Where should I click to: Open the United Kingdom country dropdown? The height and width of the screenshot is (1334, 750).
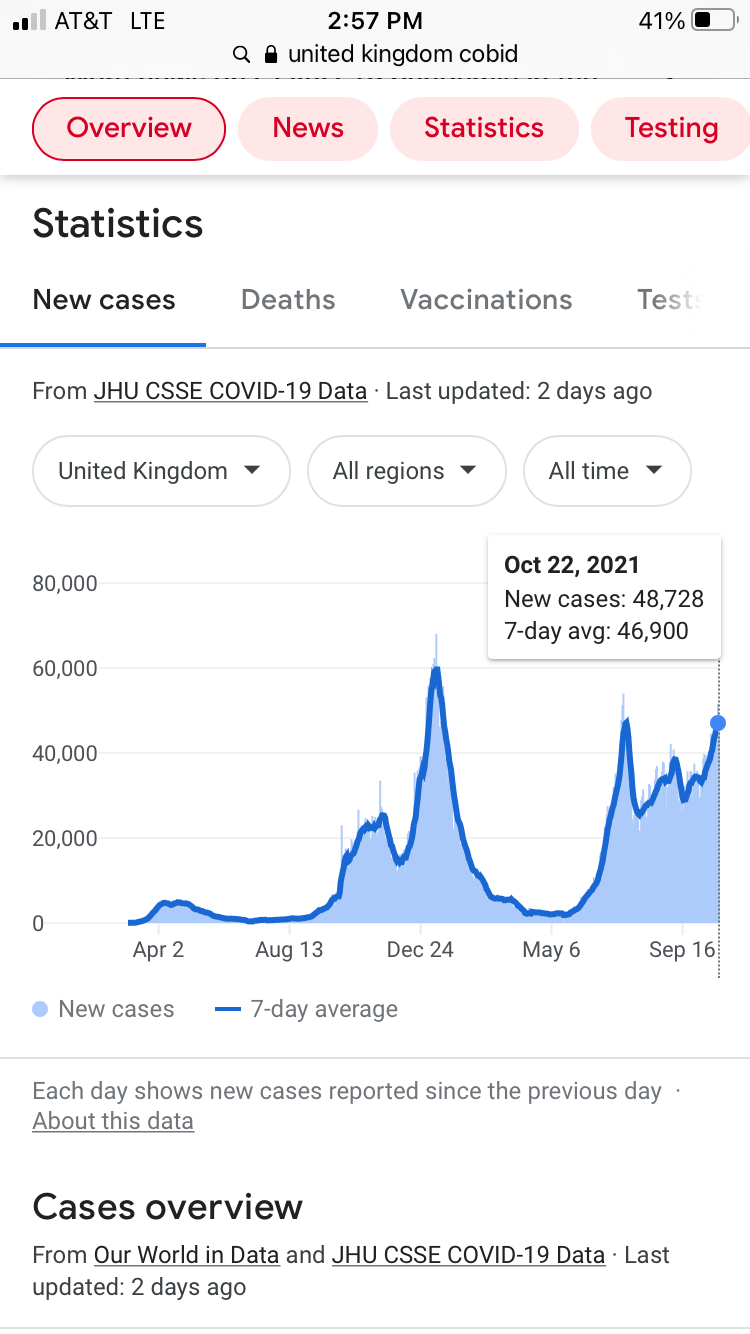tap(161, 471)
